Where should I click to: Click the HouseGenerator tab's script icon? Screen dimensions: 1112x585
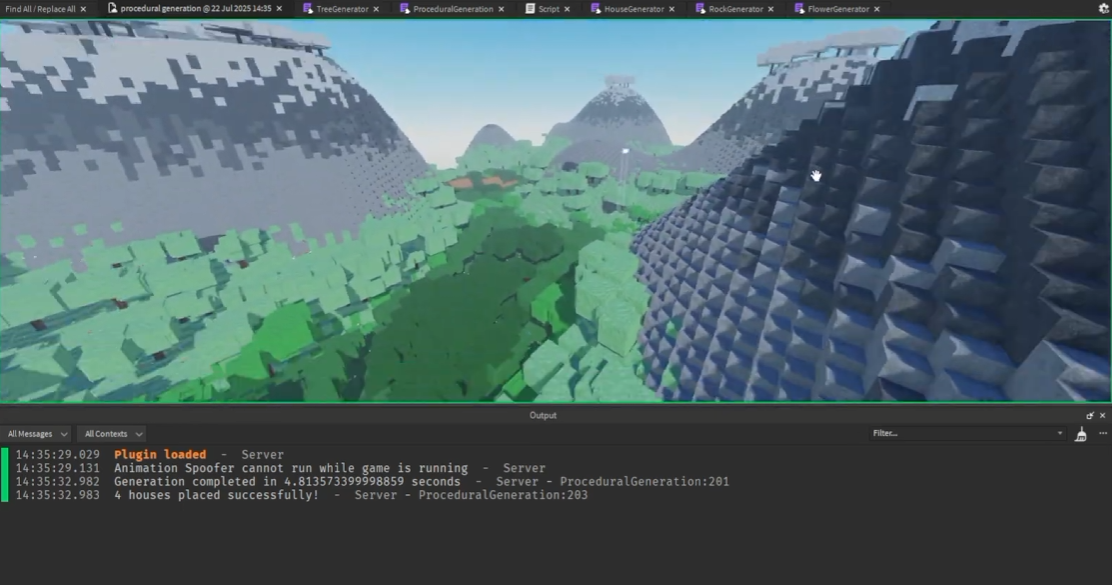click(x=595, y=9)
